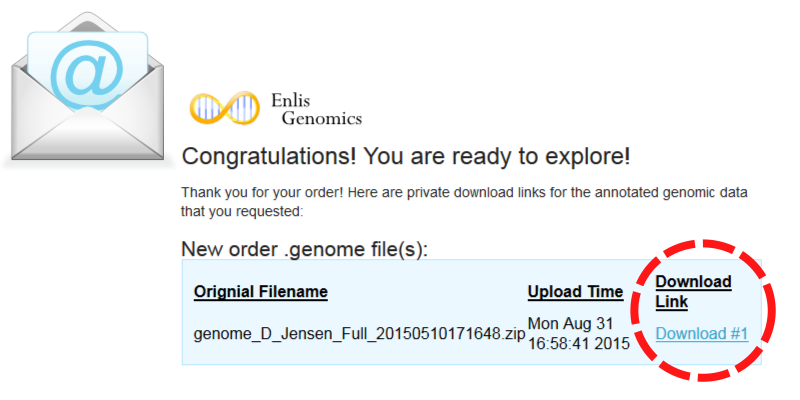Click the New order .genome file(s) heading
This screenshot has width=800, height=400.
[x=305, y=249]
